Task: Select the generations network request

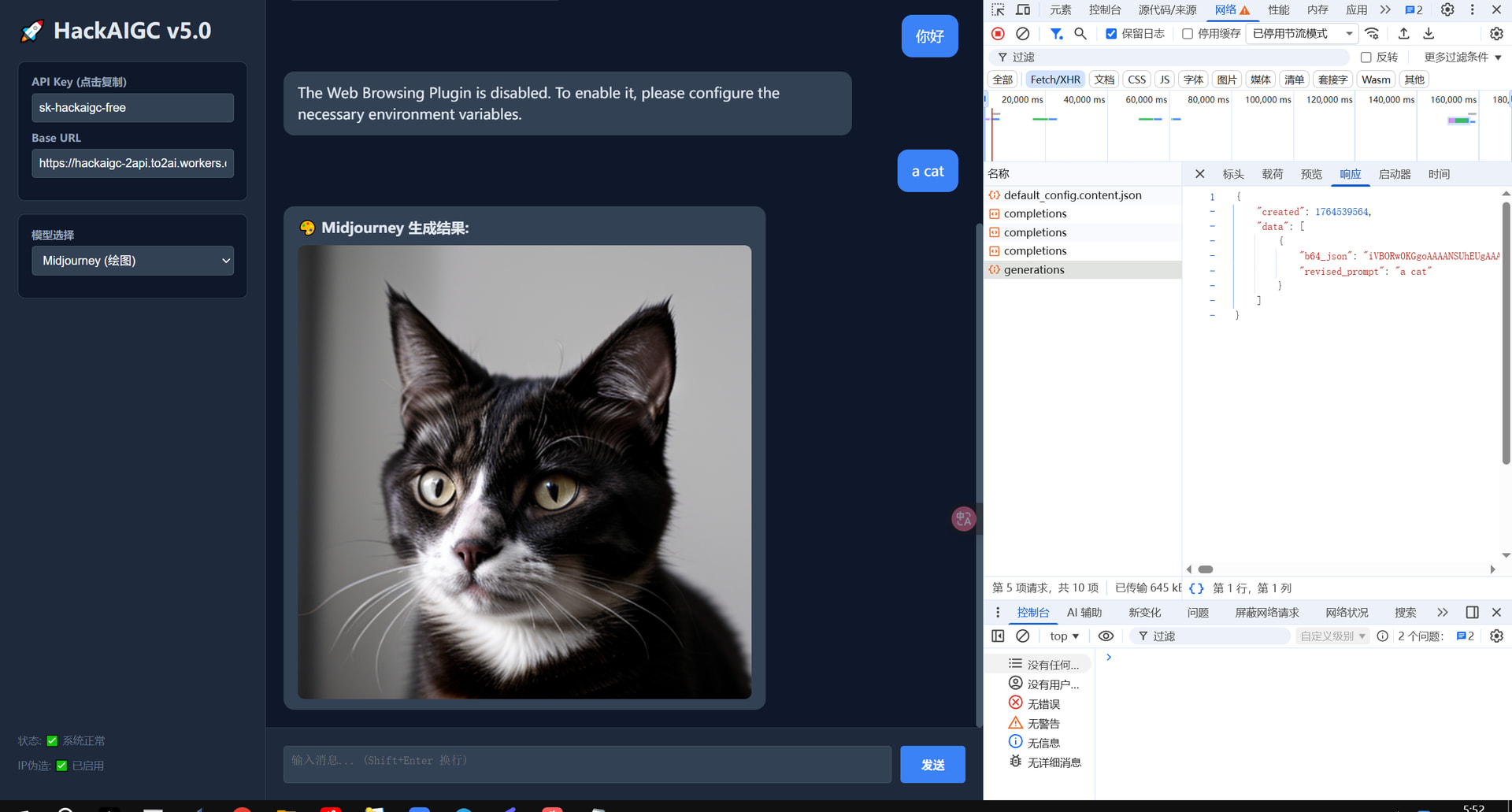Action: [1034, 269]
